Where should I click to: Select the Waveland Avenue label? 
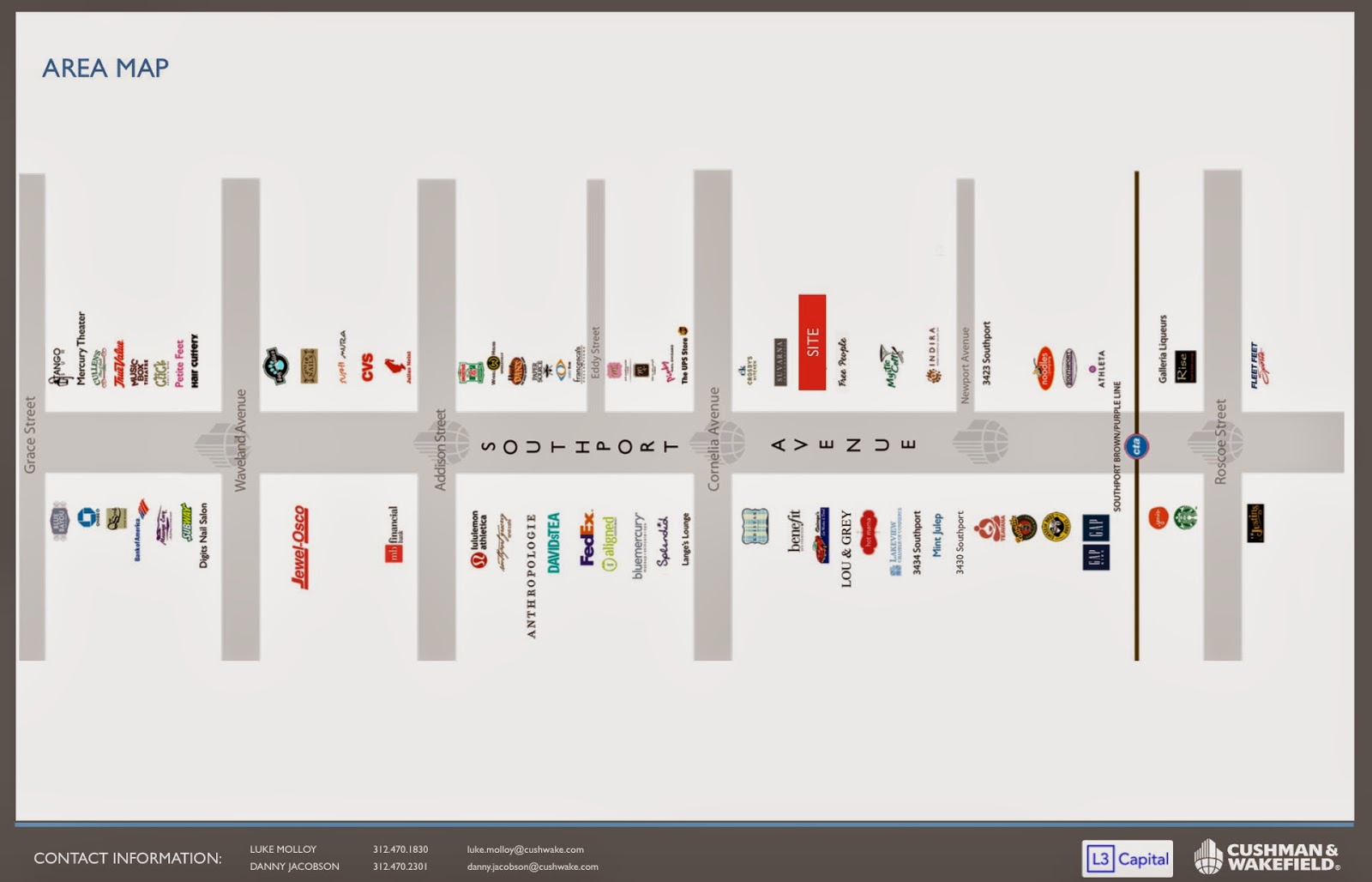click(x=241, y=440)
